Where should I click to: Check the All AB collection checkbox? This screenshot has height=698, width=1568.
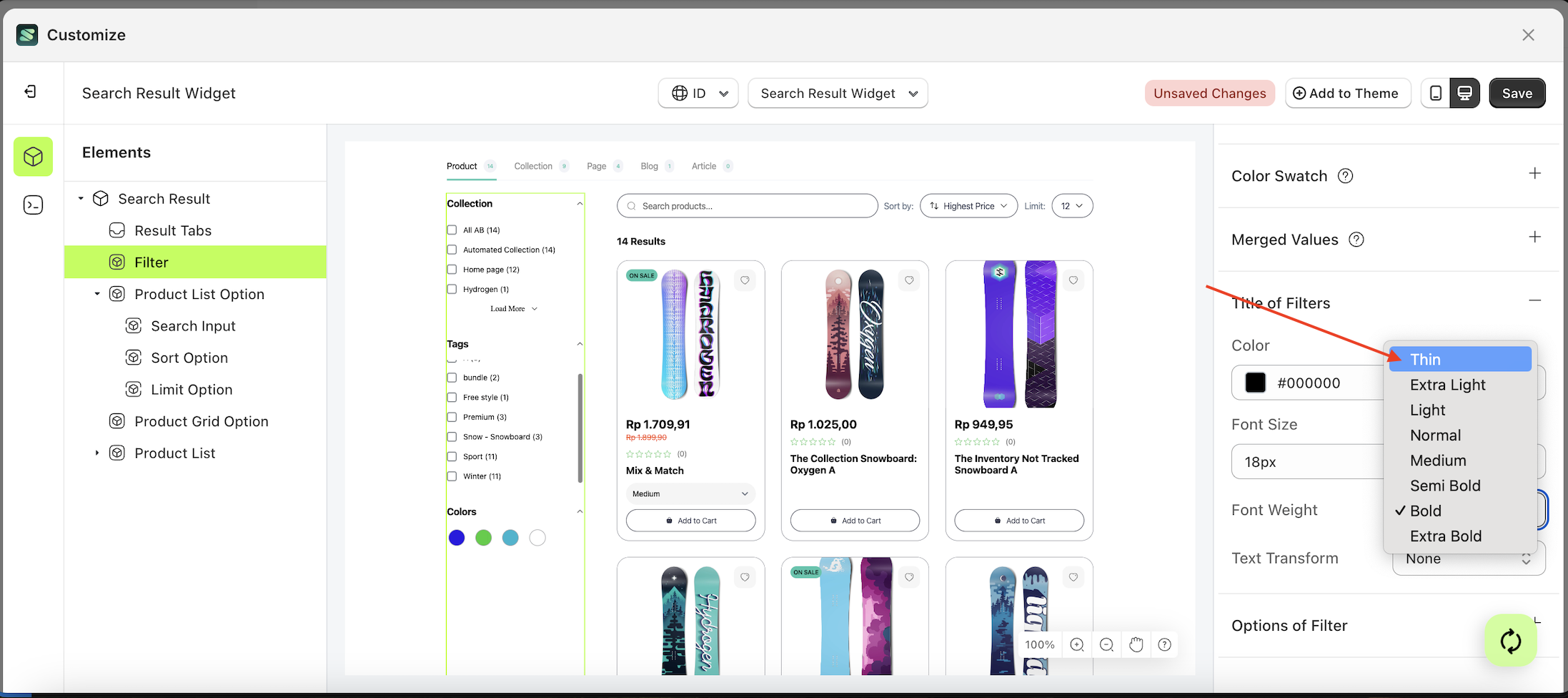click(452, 230)
